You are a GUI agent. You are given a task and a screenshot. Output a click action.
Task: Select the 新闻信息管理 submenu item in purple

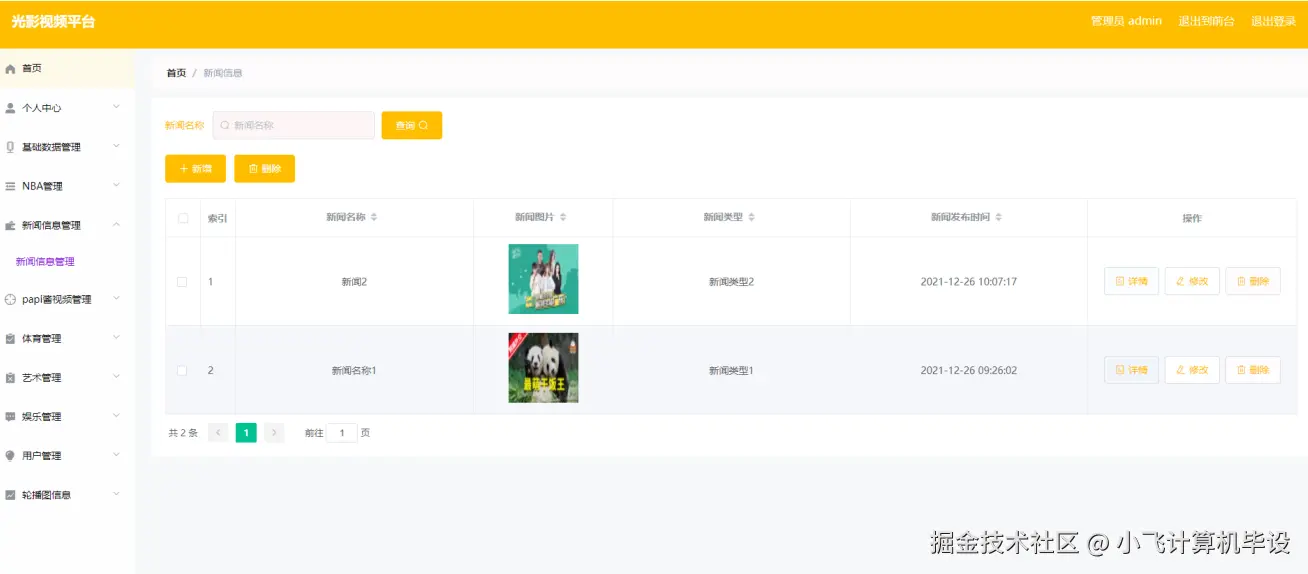point(45,262)
